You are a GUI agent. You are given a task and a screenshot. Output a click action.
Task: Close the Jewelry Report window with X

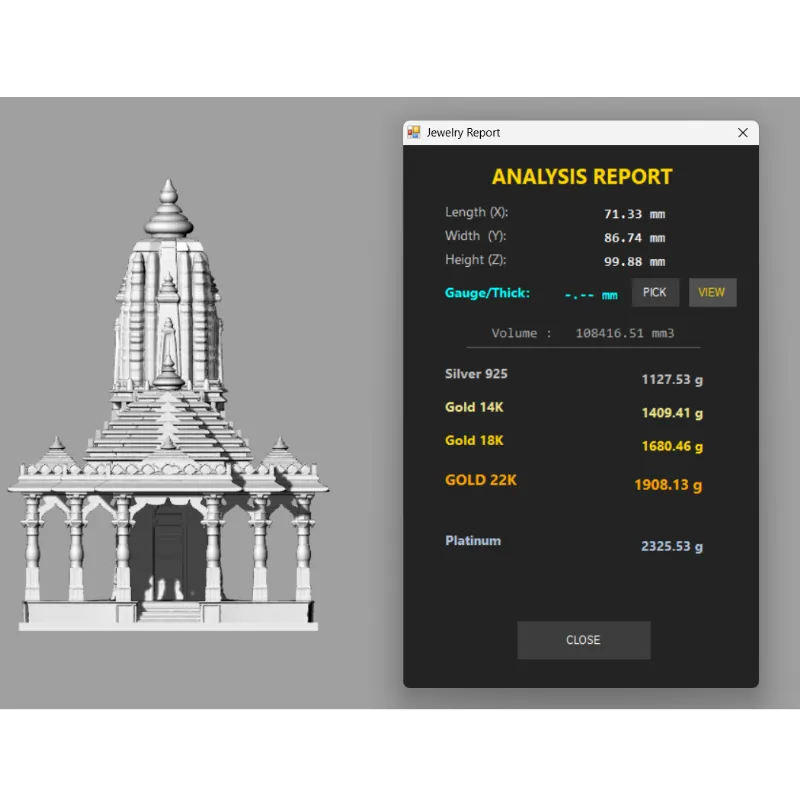click(x=742, y=132)
